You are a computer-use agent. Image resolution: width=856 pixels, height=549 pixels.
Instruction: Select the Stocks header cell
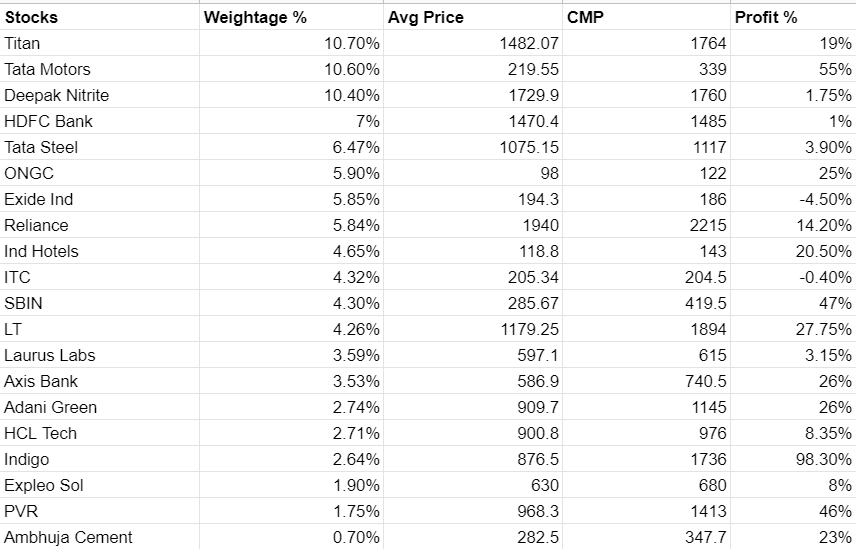click(100, 17)
